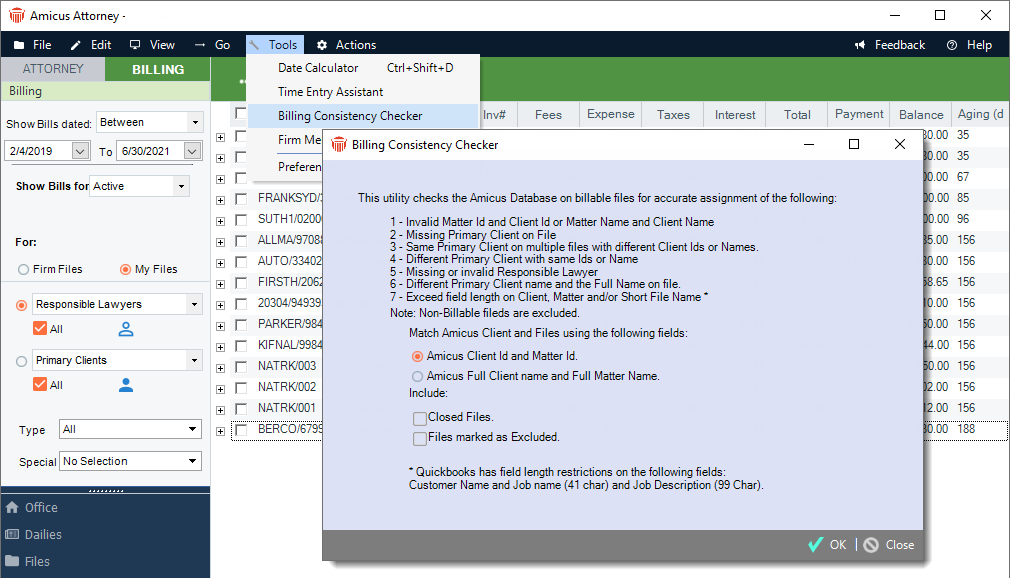The image size is (1010, 578).
Task: Click the Amicus Attorney app logo in title bar
Action: tap(17, 15)
